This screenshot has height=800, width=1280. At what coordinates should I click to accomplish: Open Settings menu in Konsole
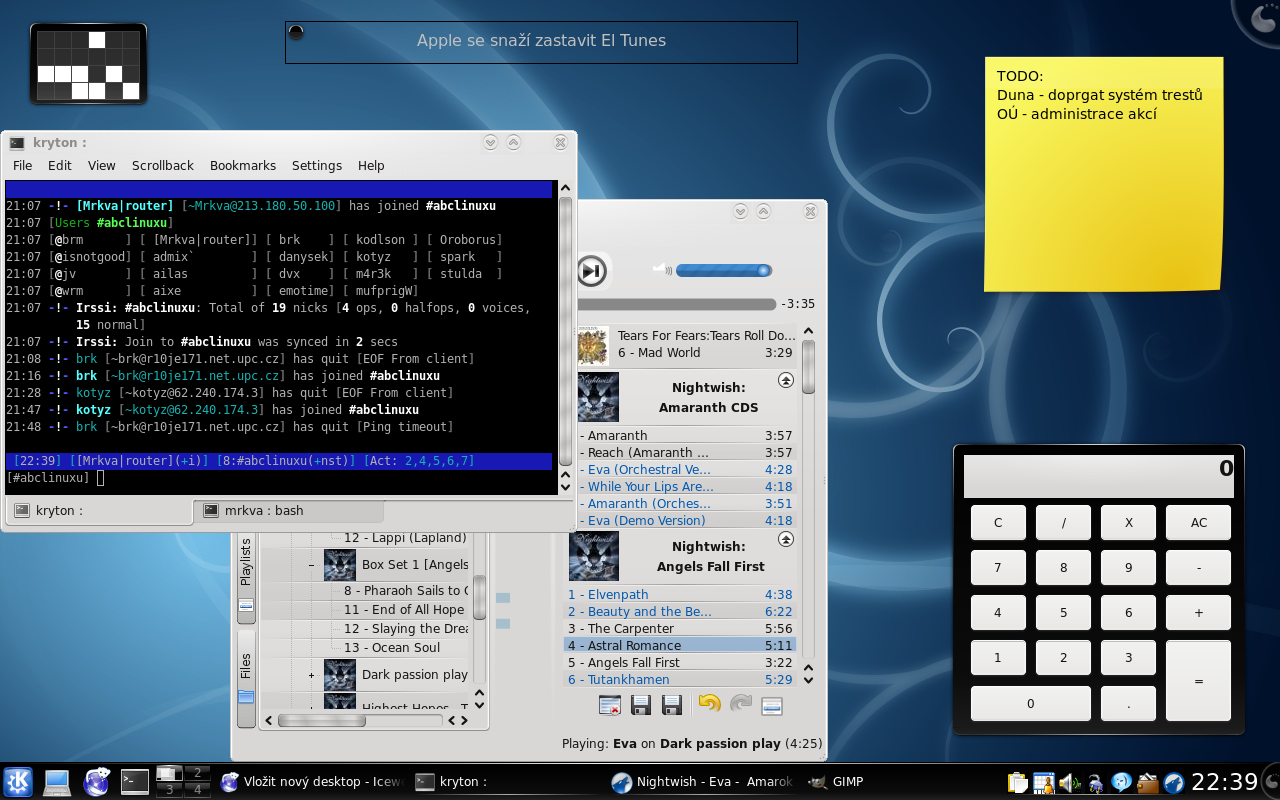pos(317,165)
